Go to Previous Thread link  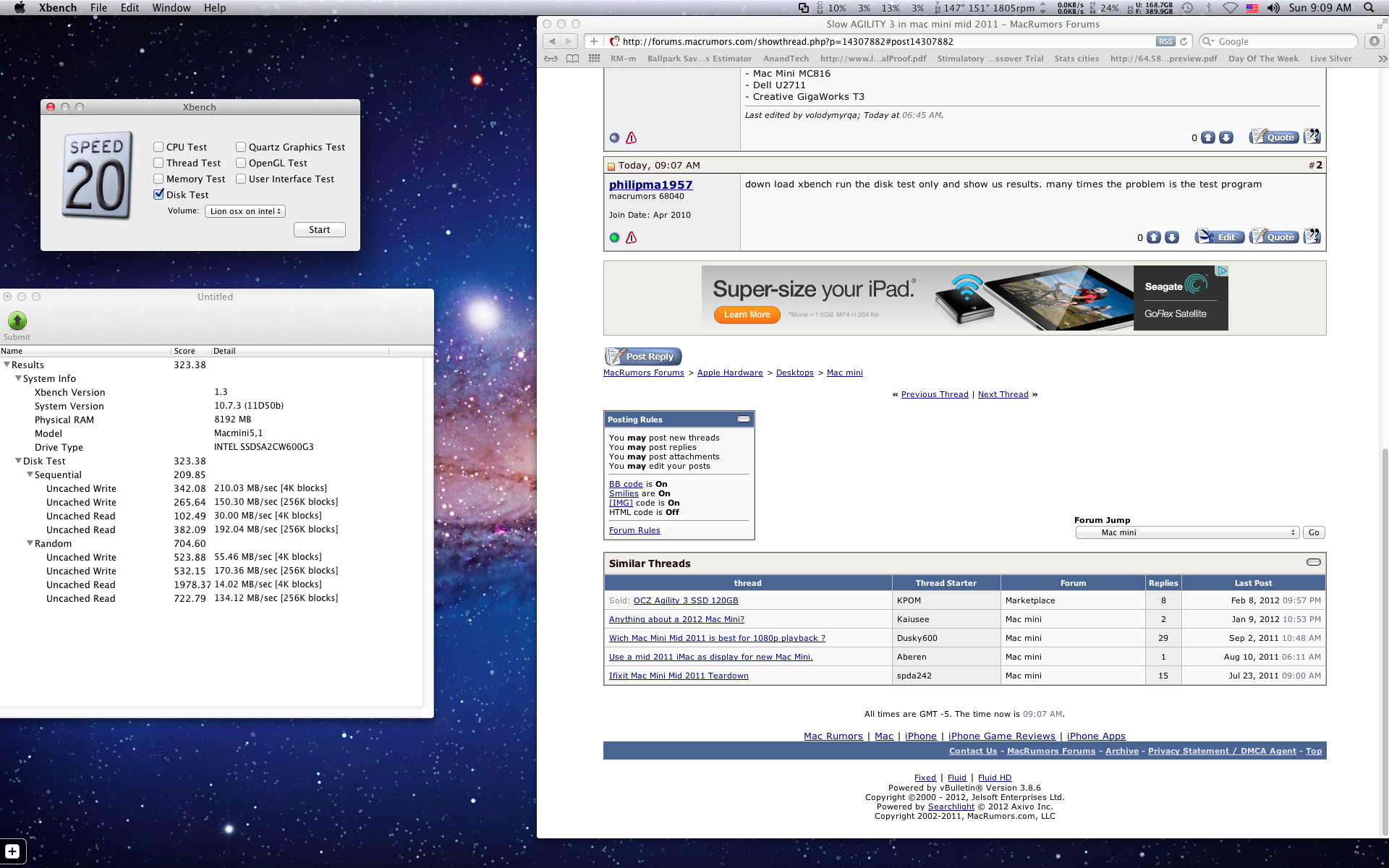coord(935,394)
